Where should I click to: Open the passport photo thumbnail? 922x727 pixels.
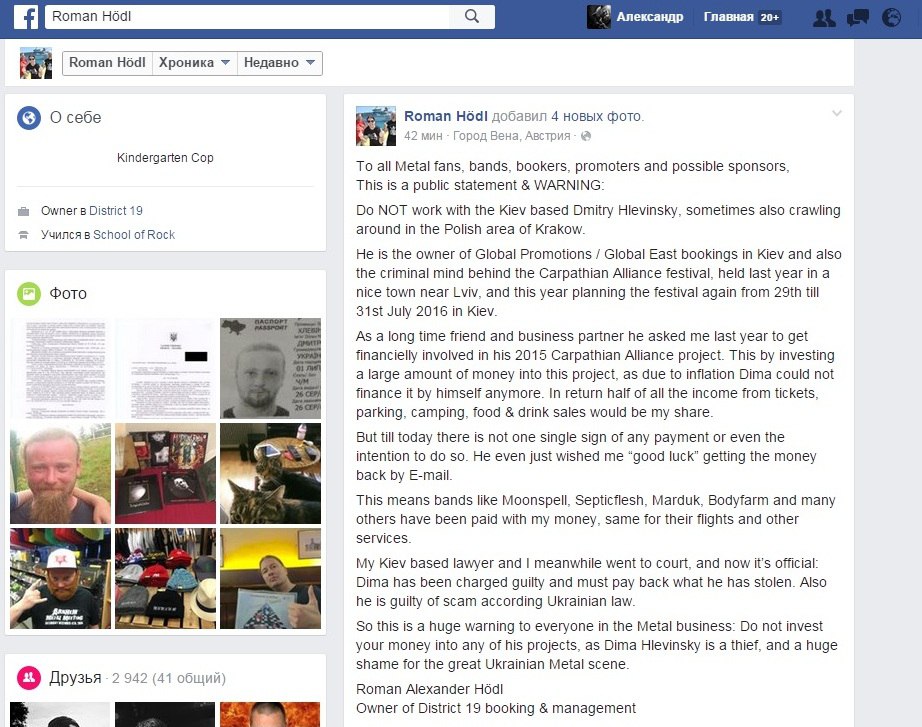coord(270,368)
